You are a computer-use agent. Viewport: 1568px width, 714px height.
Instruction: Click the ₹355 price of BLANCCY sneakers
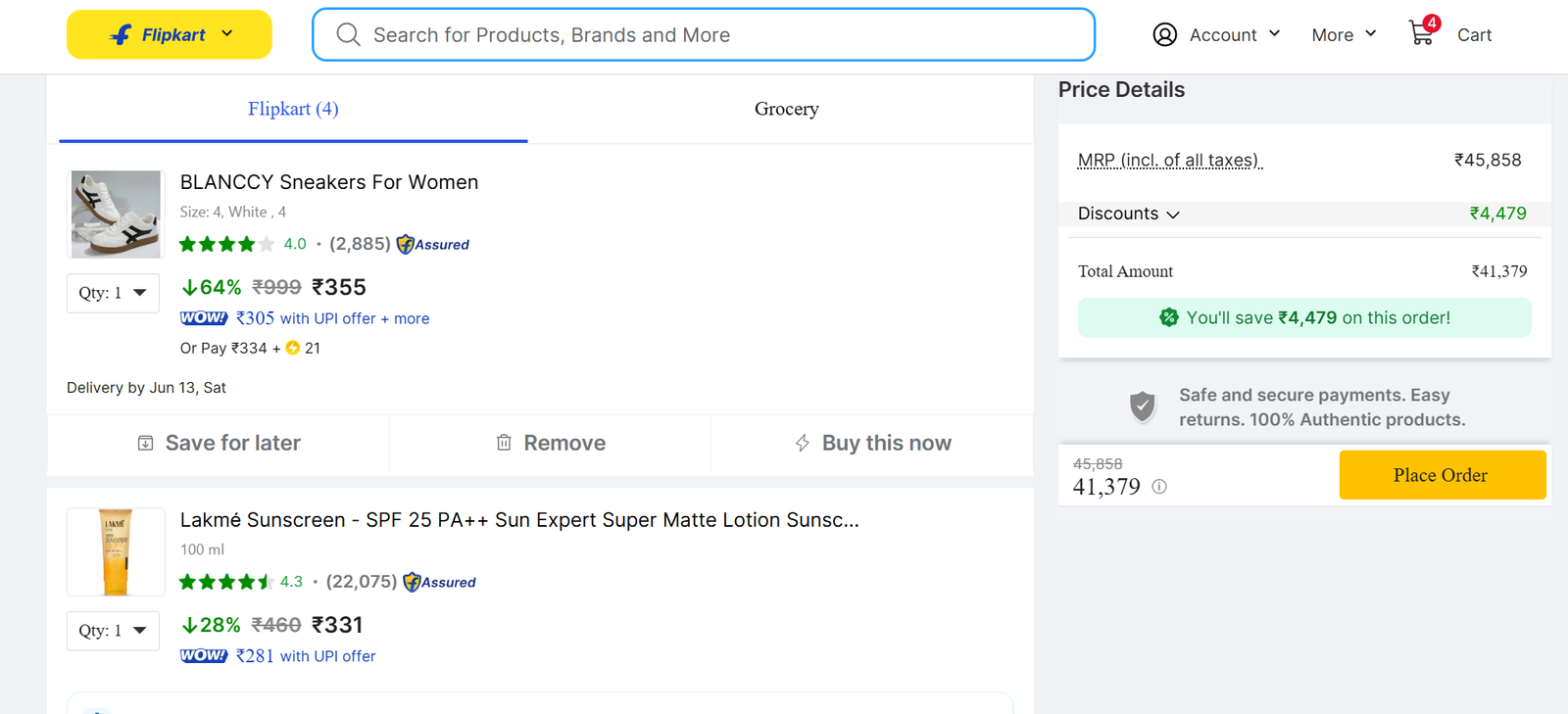click(339, 287)
